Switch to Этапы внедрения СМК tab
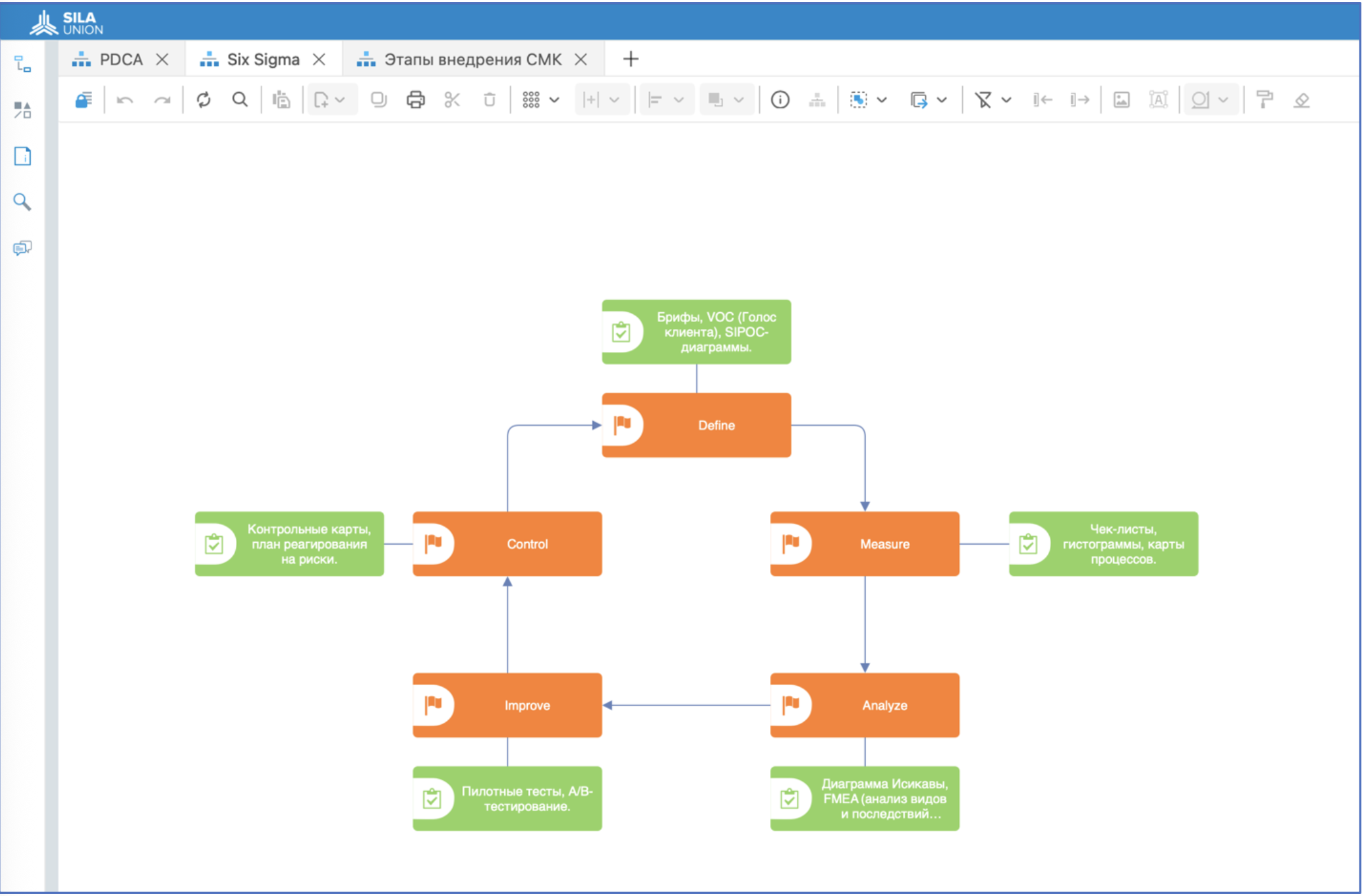This screenshot has width=1364, height=896. [x=472, y=59]
